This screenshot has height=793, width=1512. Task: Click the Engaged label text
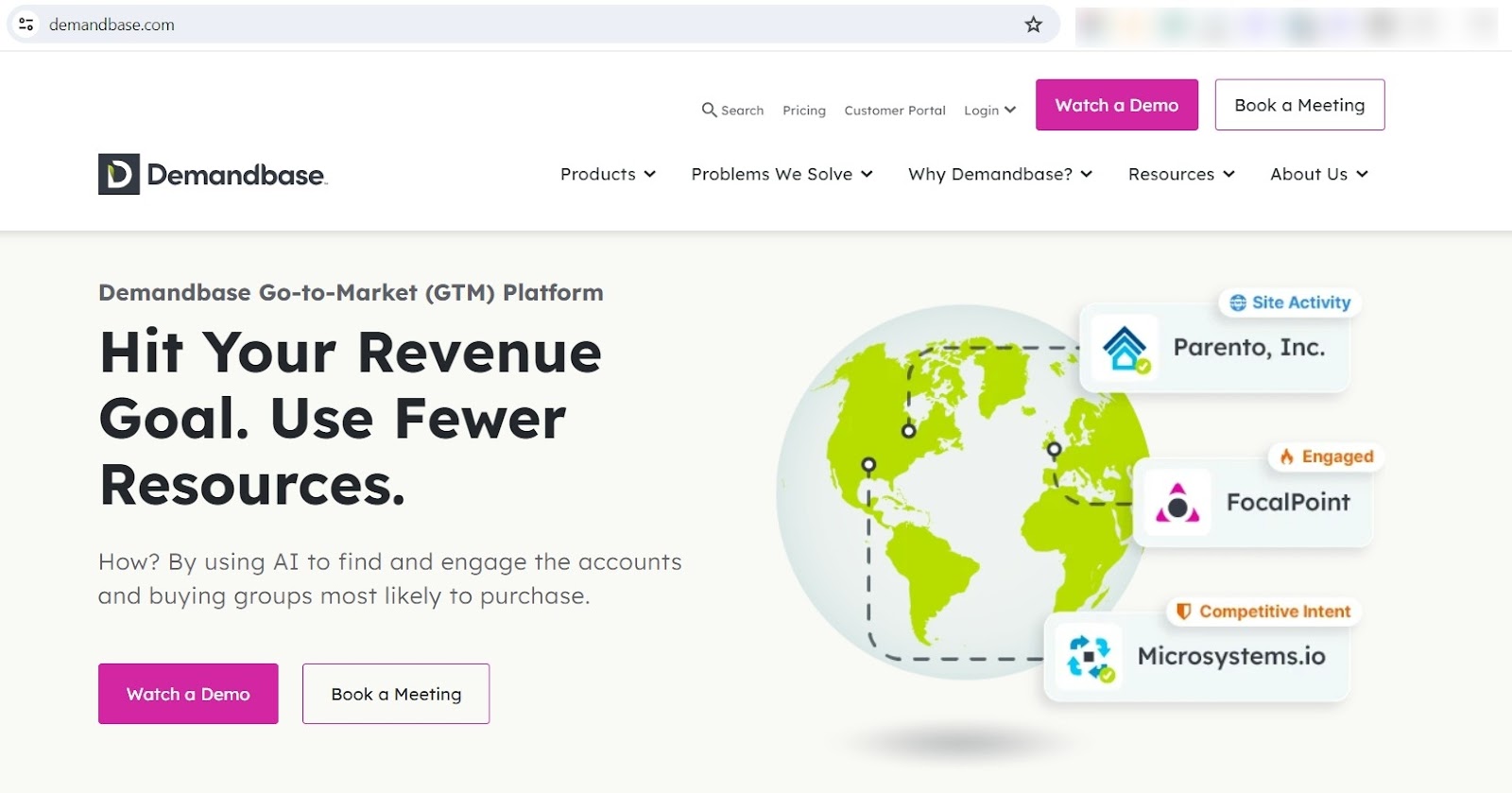[x=1337, y=457]
